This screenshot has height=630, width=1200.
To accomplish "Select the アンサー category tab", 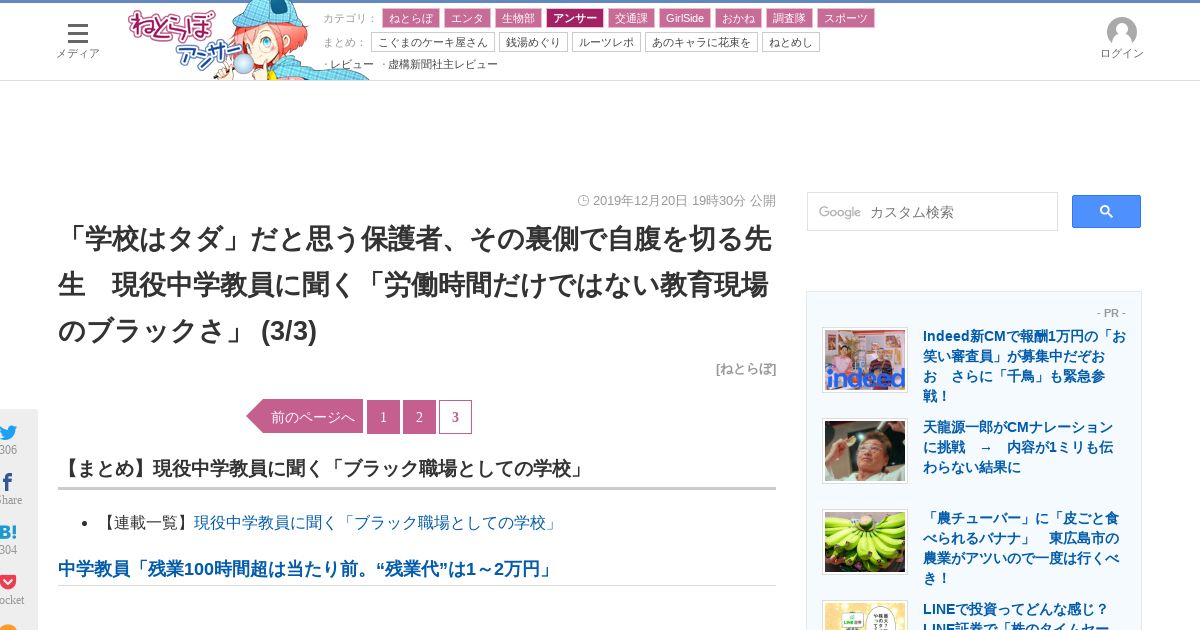I will (575, 18).
